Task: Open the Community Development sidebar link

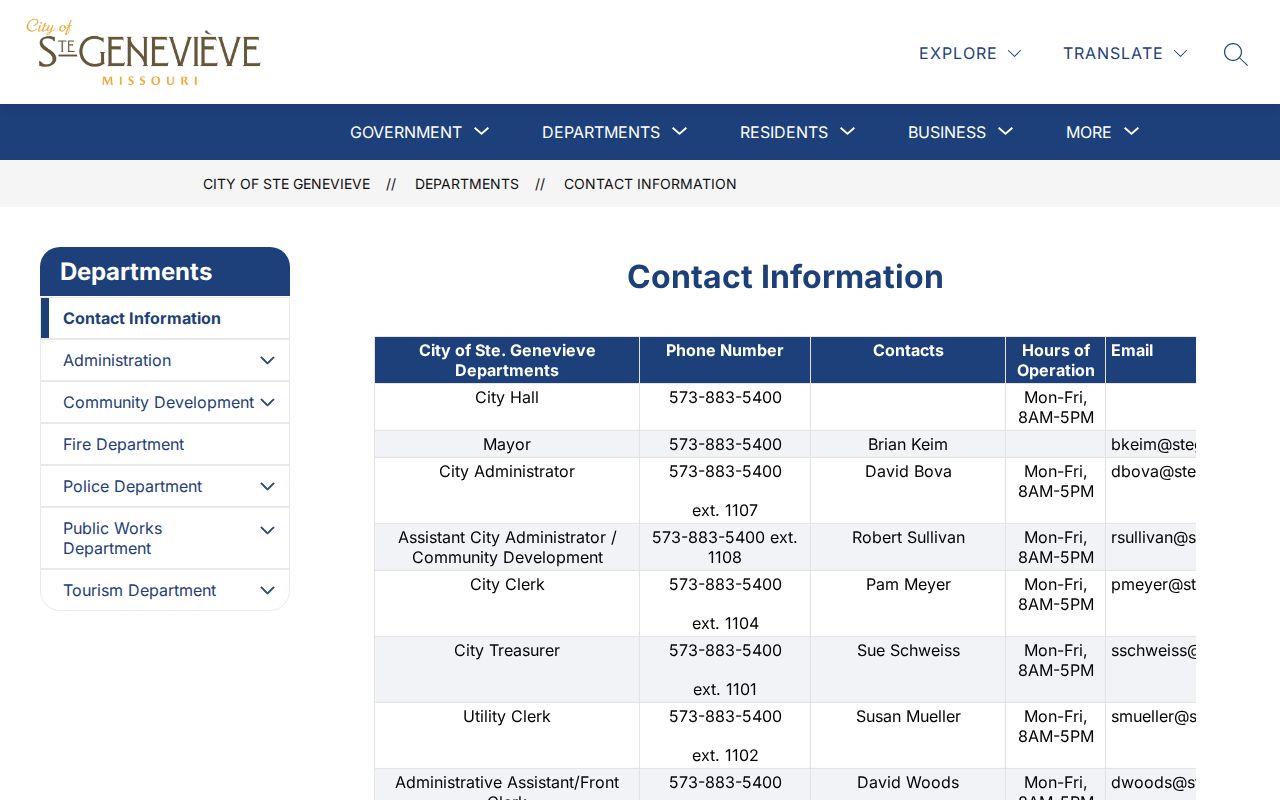Action: coord(158,402)
